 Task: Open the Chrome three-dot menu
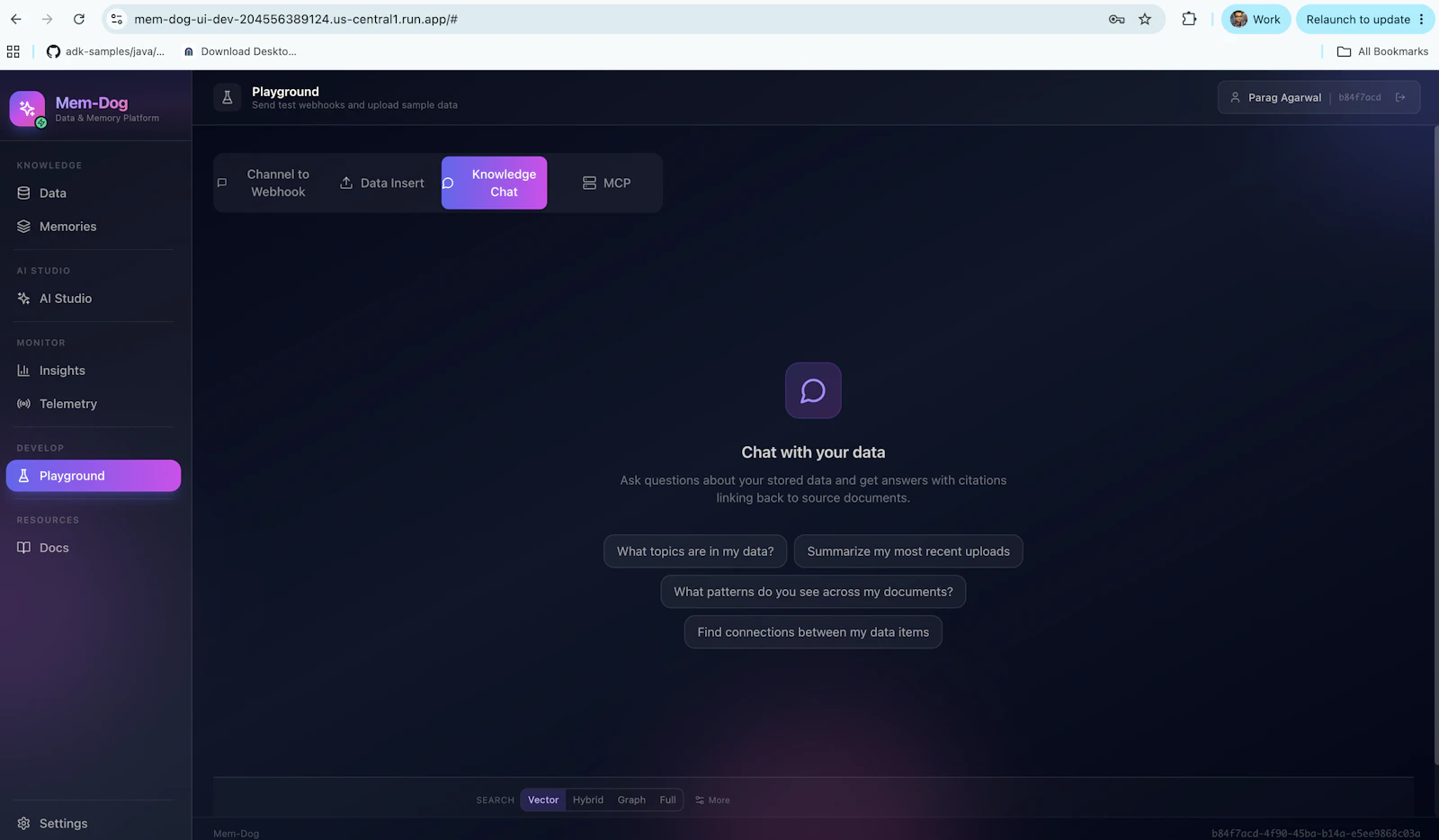tap(1421, 19)
